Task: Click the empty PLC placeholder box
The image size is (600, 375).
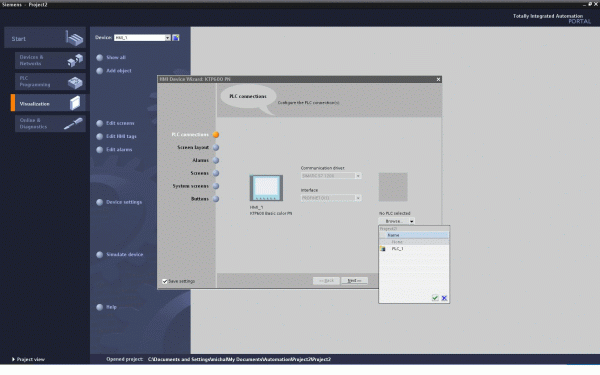Action: pos(393,187)
